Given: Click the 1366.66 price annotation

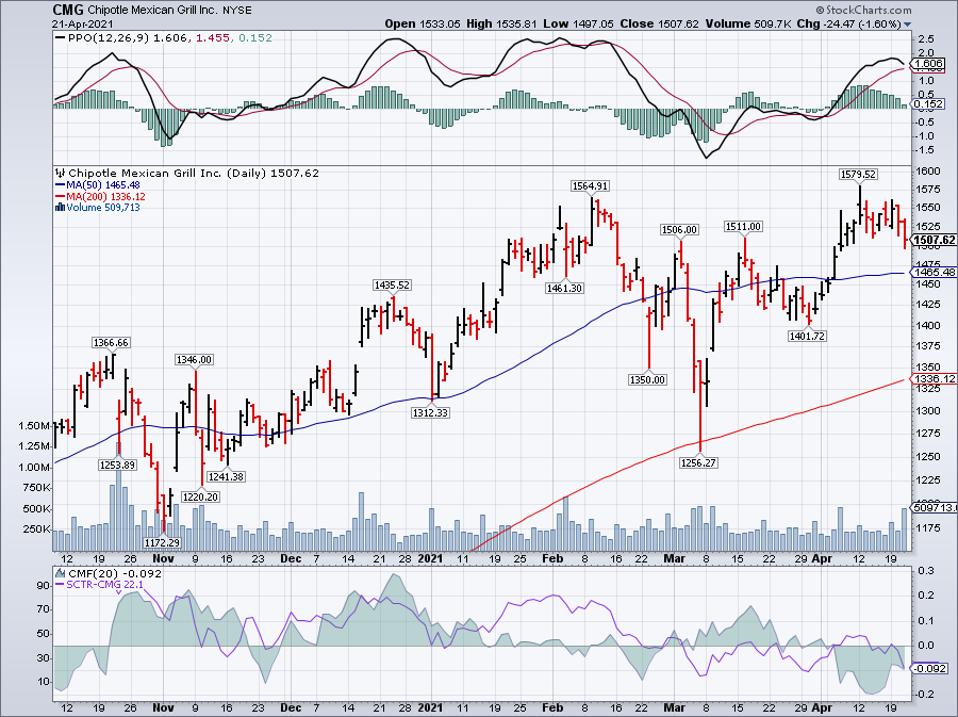Looking at the screenshot, I should coord(111,343).
